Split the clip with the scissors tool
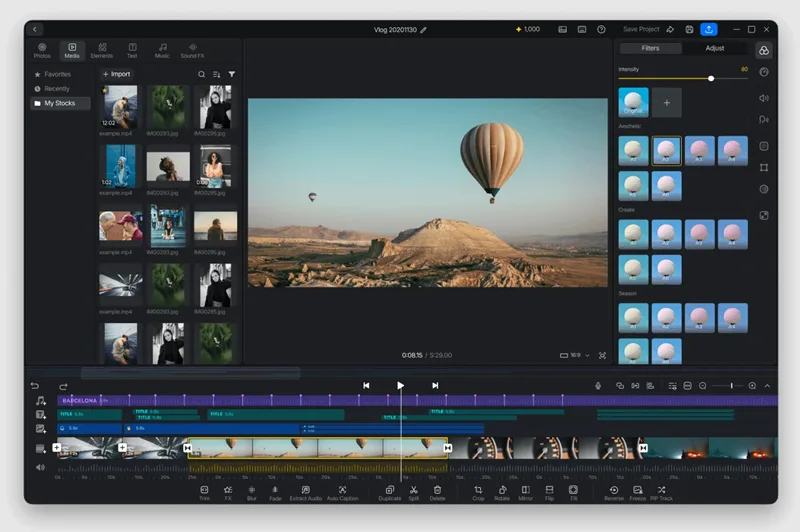800x532 pixels. pyautogui.click(x=414, y=493)
